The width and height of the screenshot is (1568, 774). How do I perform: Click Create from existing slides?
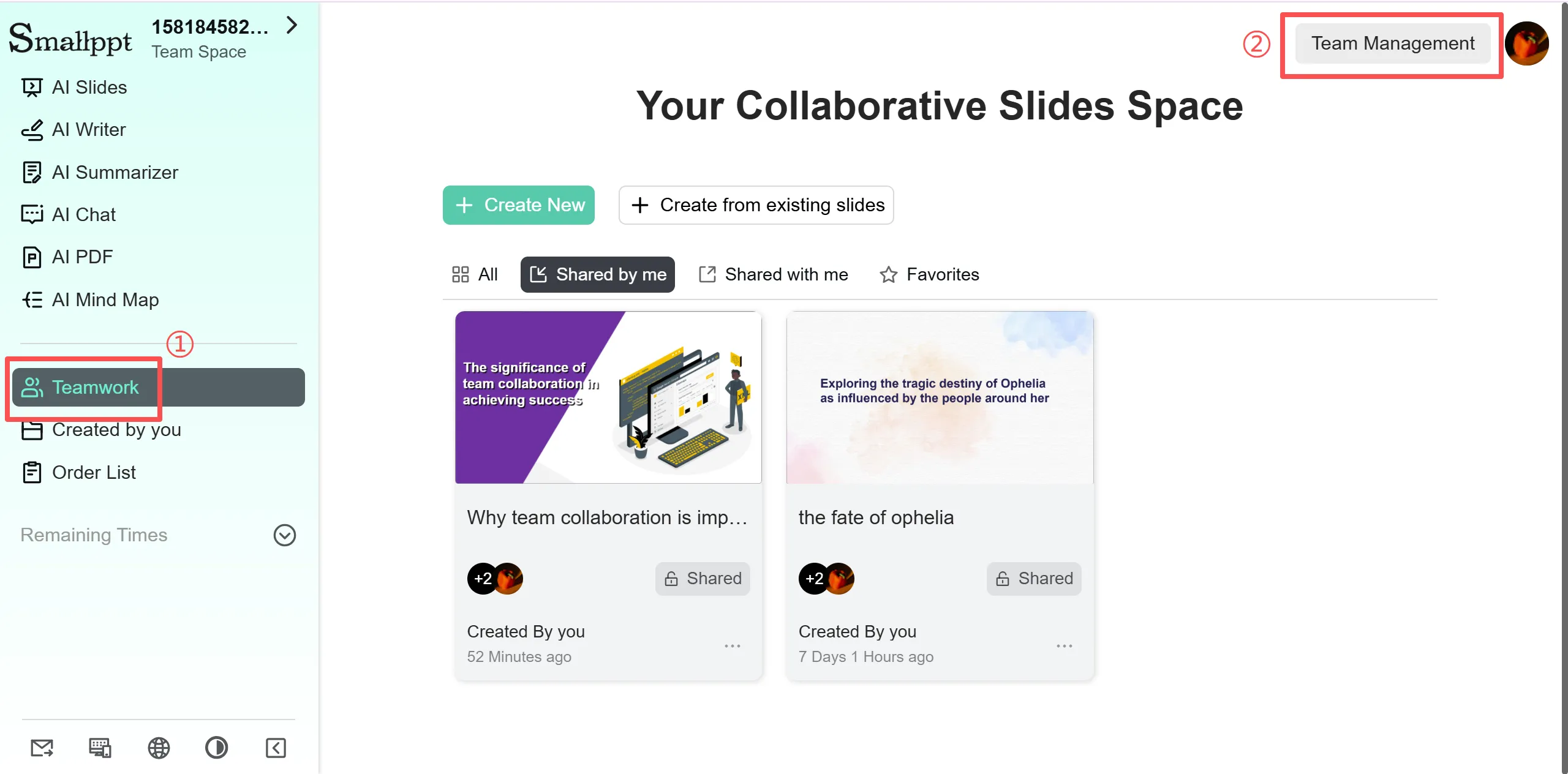[x=756, y=205]
